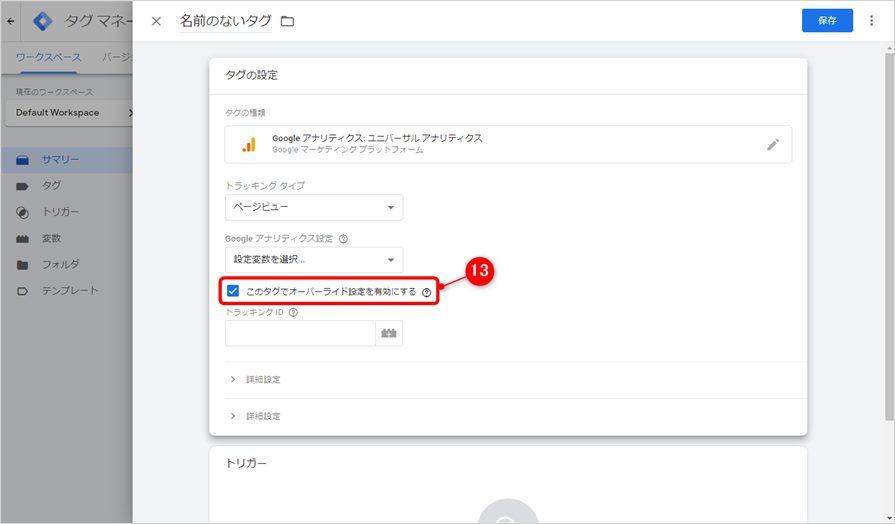This screenshot has width=895, height=524.
Task: Click help icon next to override setting label
Action: (x=426, y=292)
